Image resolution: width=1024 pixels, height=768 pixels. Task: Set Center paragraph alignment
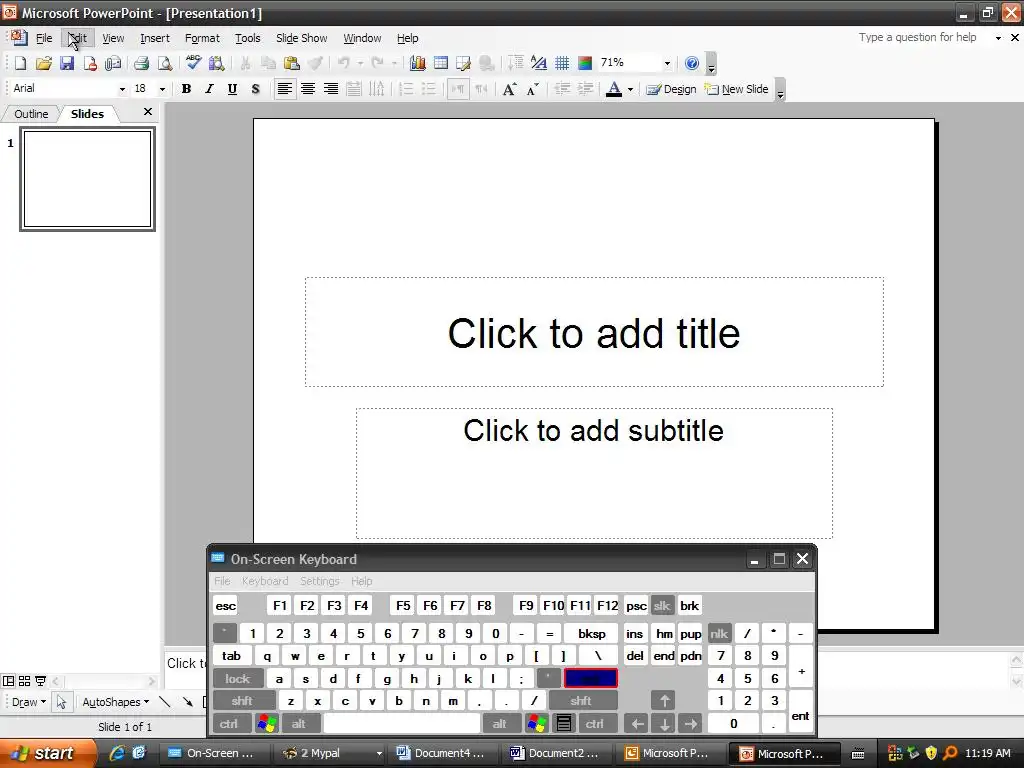(x=308, y=89)
